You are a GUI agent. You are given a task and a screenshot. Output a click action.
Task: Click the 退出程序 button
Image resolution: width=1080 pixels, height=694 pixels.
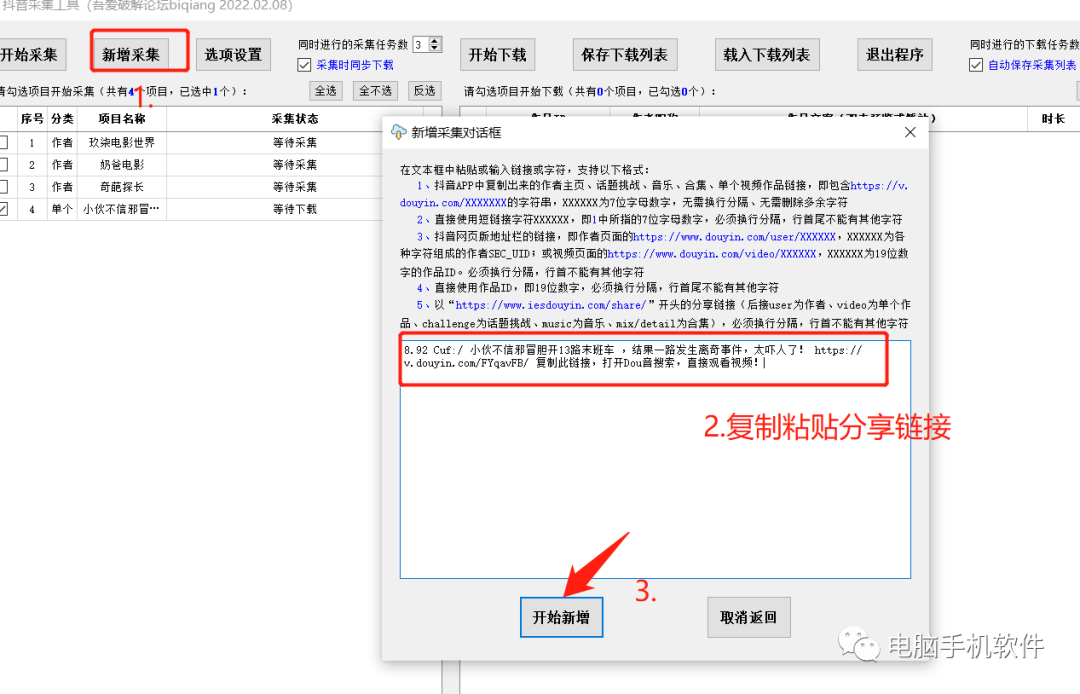(x=895, y=54)
